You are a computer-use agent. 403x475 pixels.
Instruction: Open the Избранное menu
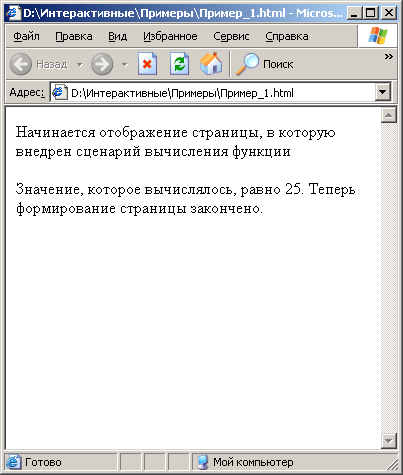click(170, 36)
